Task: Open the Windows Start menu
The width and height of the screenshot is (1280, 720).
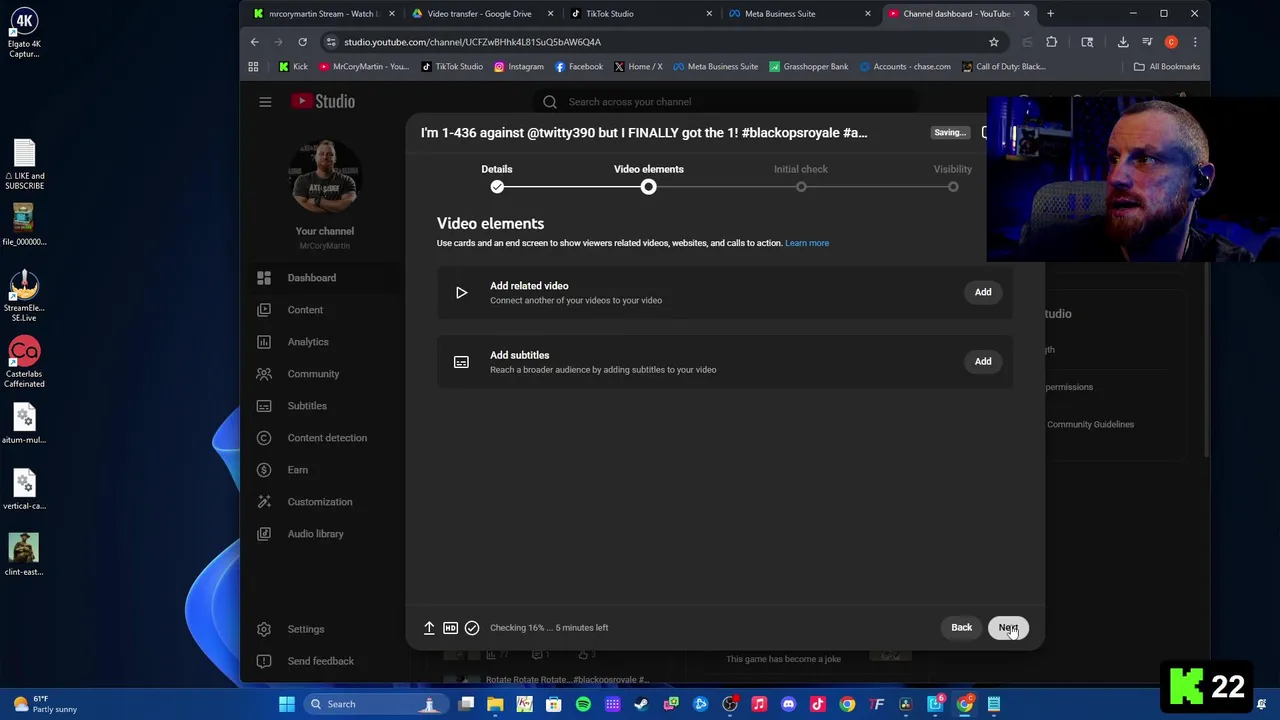Action: tap(287, 704)
